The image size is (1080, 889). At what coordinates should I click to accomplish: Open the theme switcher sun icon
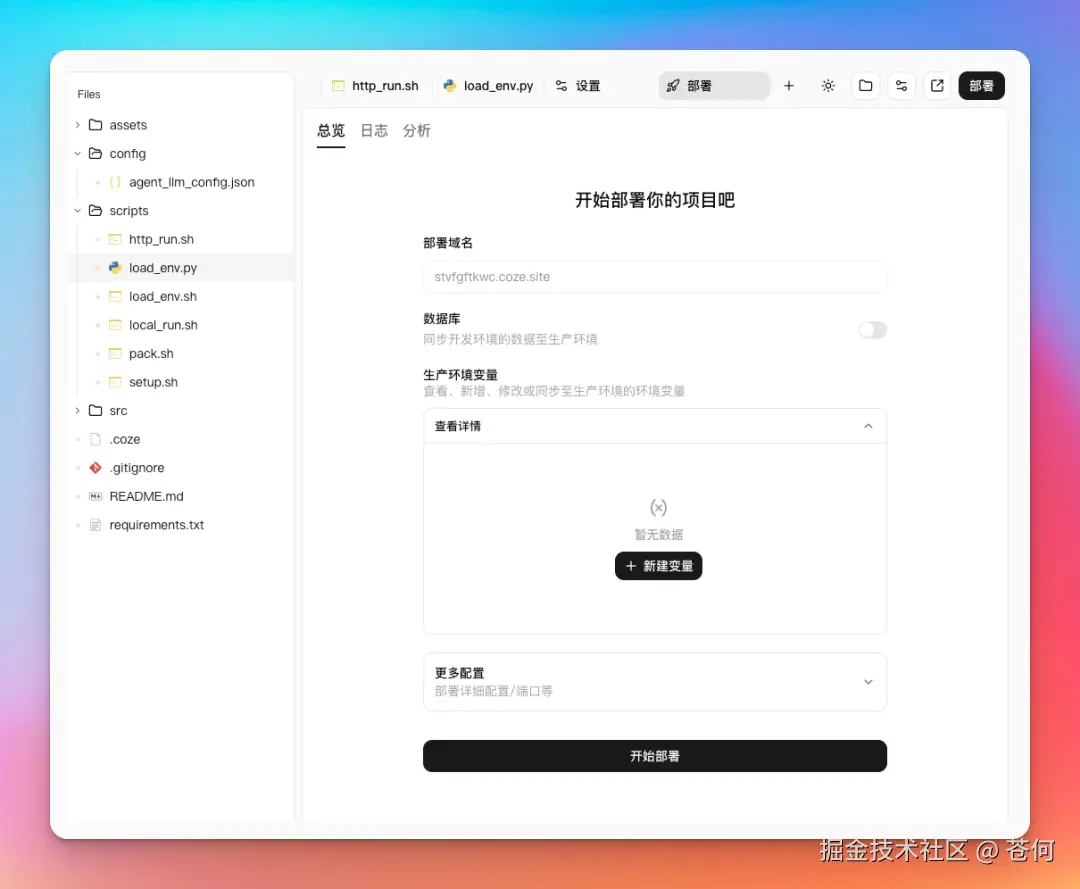click(828, 86)
